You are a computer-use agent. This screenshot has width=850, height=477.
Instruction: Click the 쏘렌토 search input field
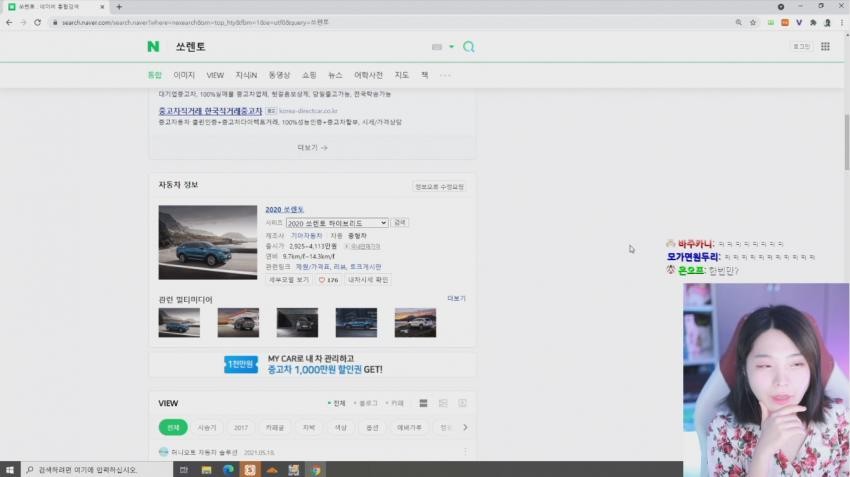pyautogui.click(x=298, y=47)
